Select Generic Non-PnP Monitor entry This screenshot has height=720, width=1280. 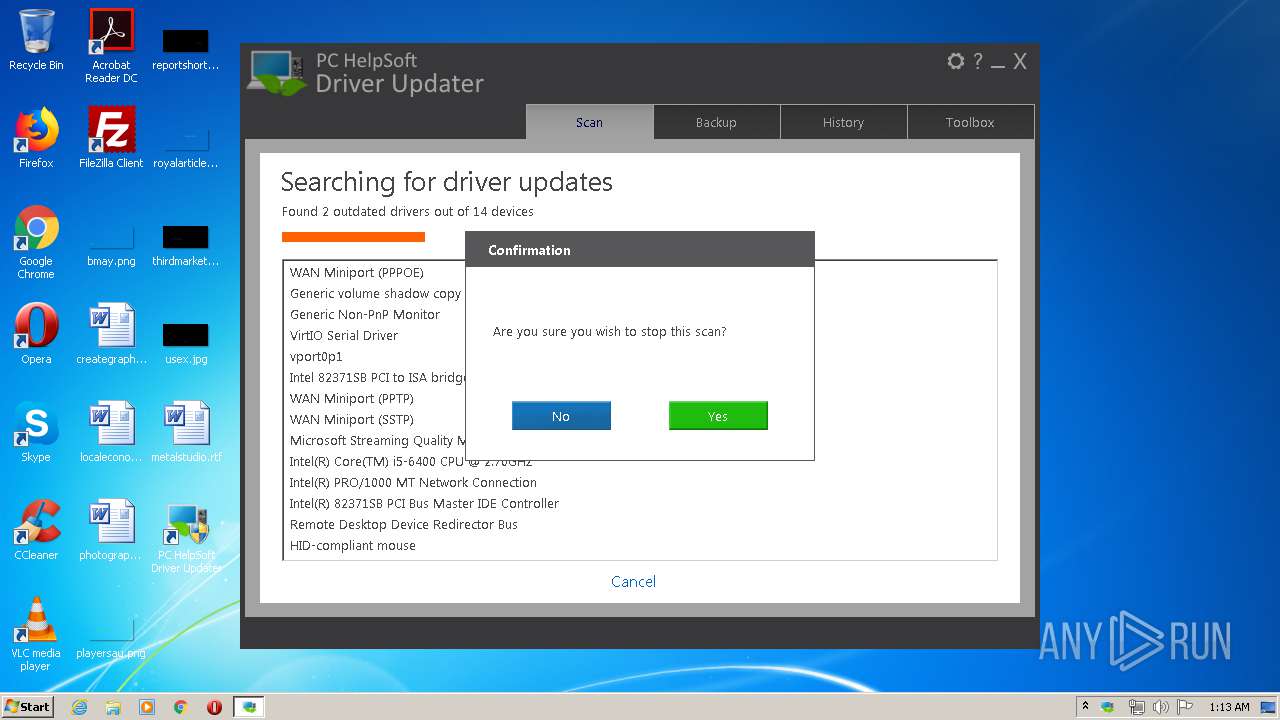click(x=365, y=314)
